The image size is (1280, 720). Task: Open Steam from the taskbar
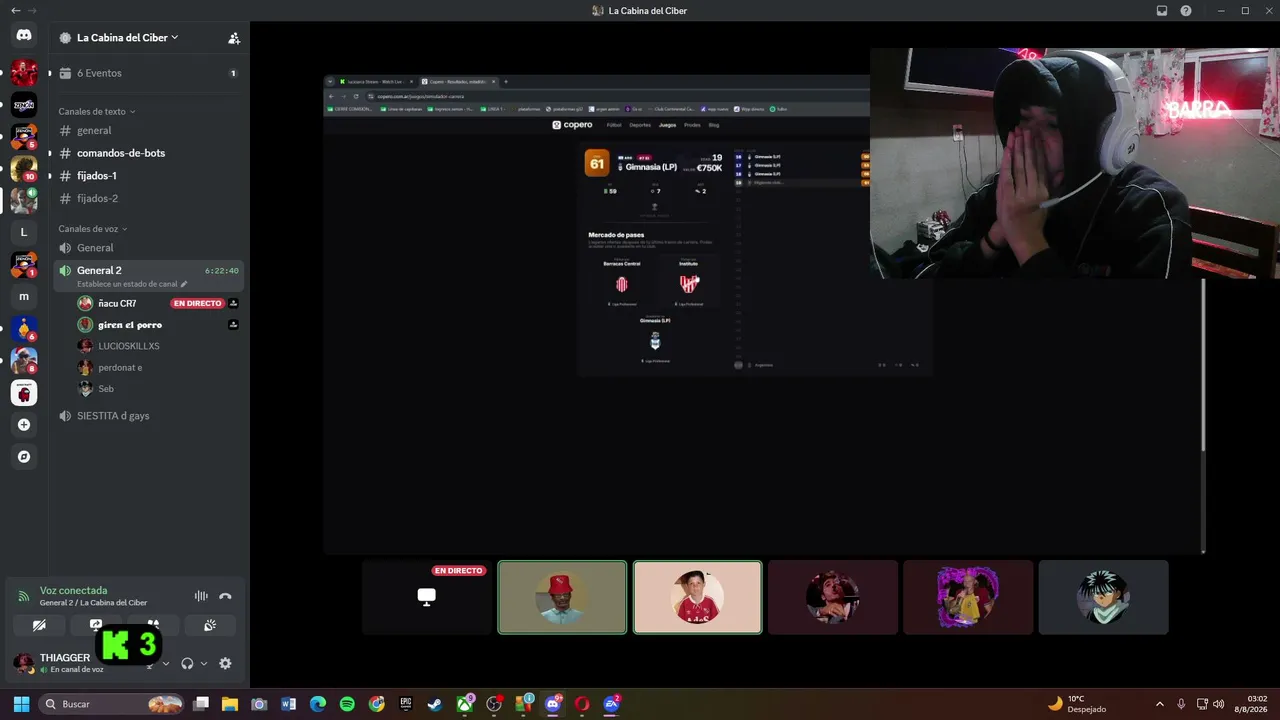(x=435, y=704)
